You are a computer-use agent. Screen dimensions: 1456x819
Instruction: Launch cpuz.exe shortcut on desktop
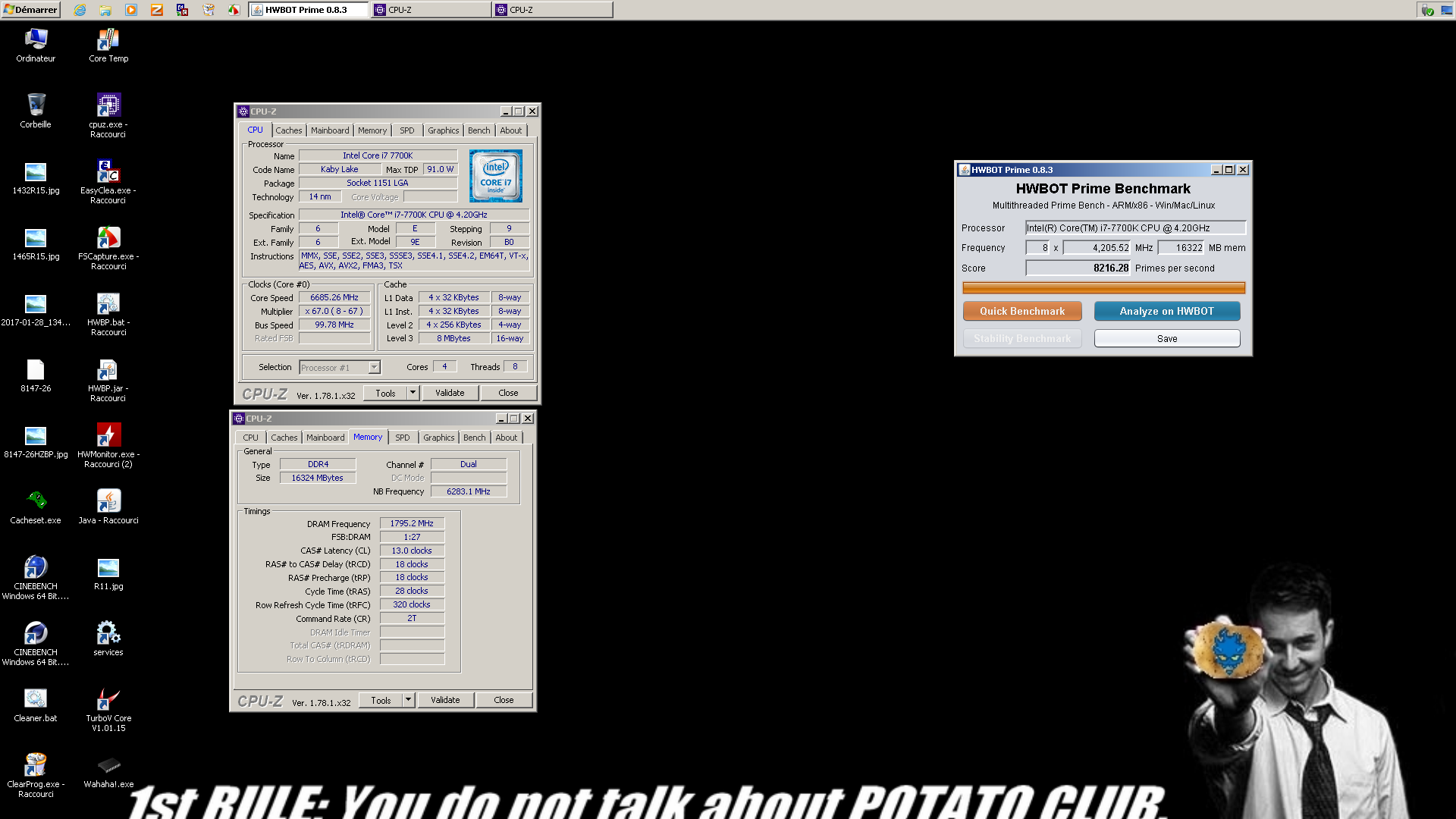pyautogui.click(x=108, y=115)
